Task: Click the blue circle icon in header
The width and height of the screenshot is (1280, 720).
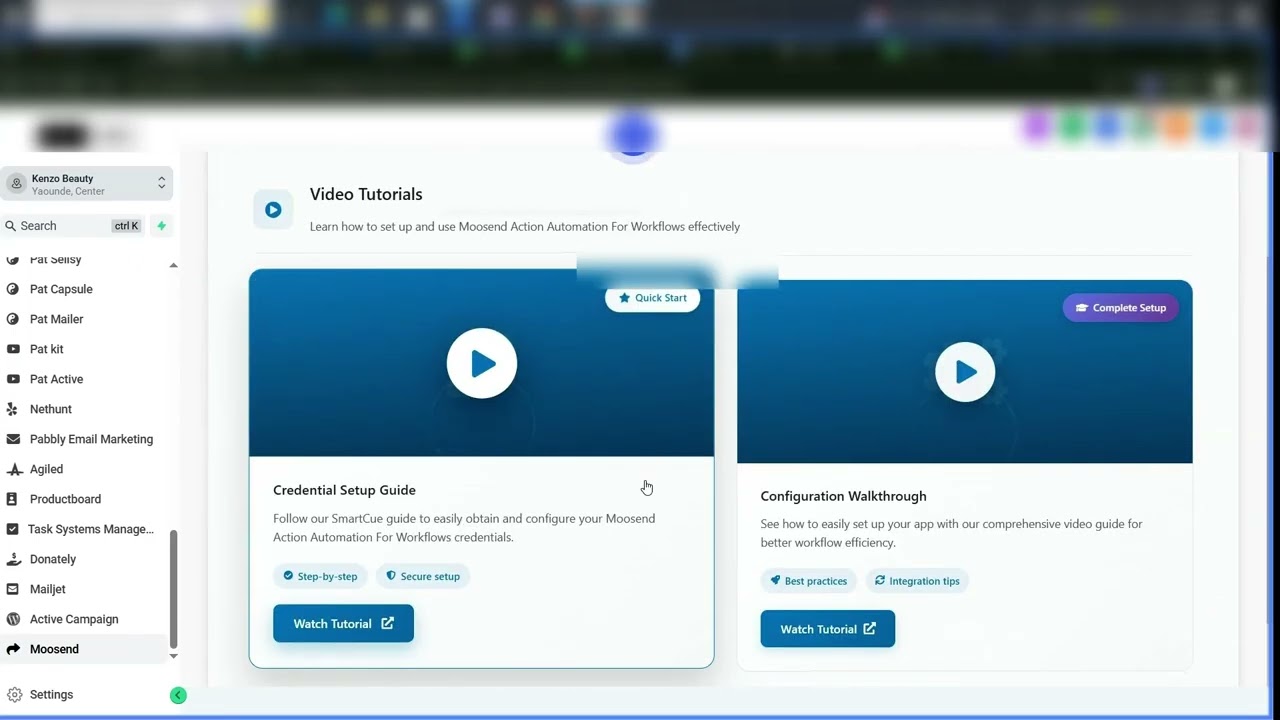Action: tap(632, 136)
